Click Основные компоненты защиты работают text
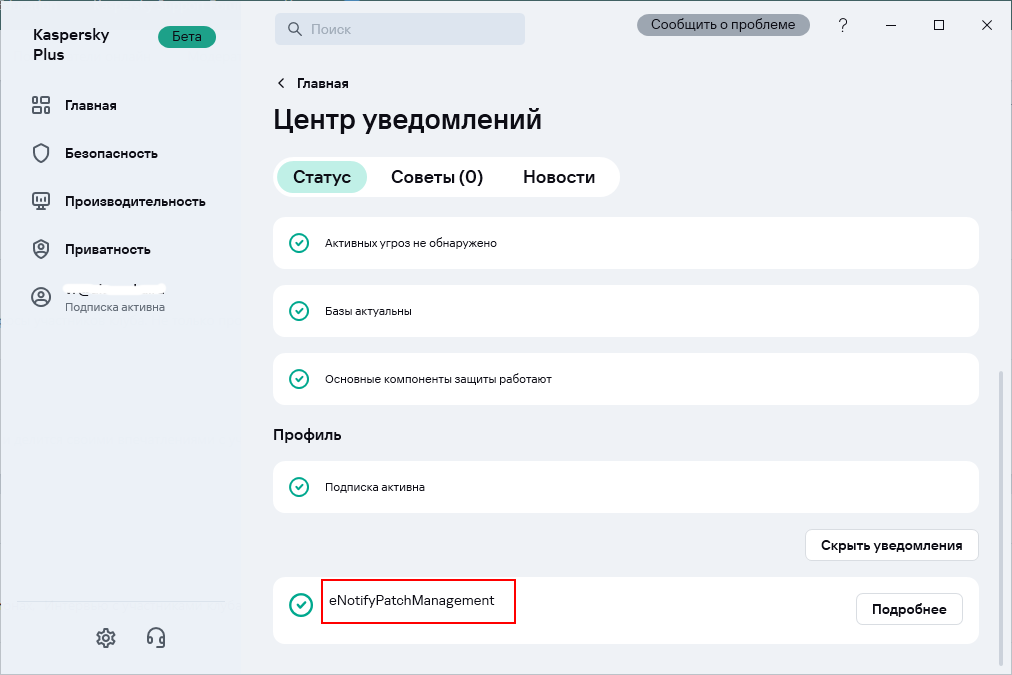 [x=438, y=379]
